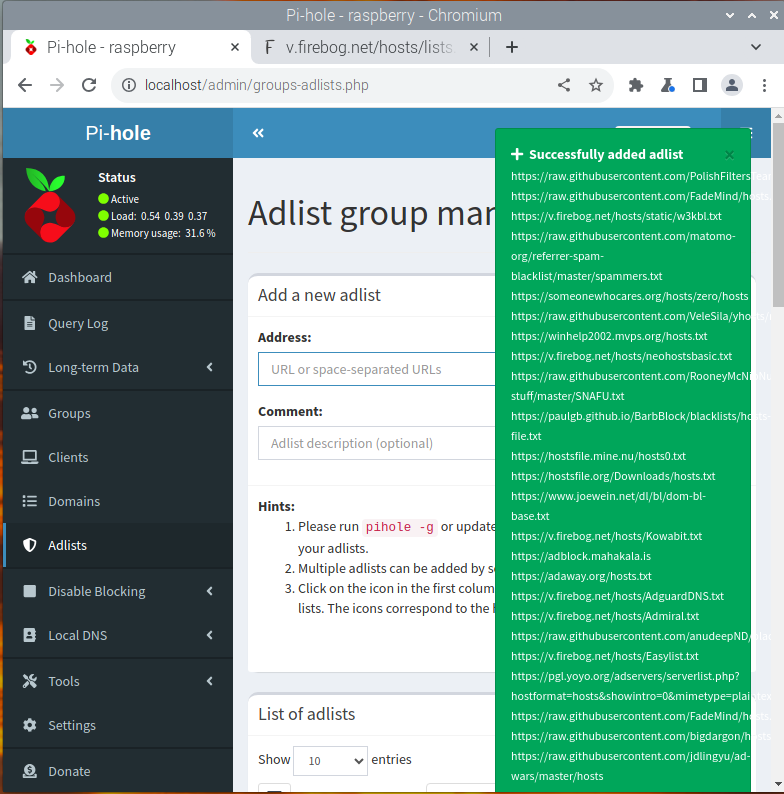The height and width of the screenshot is (794, 784).
Task: Share this page via the share icon
Action: (564, 85)
